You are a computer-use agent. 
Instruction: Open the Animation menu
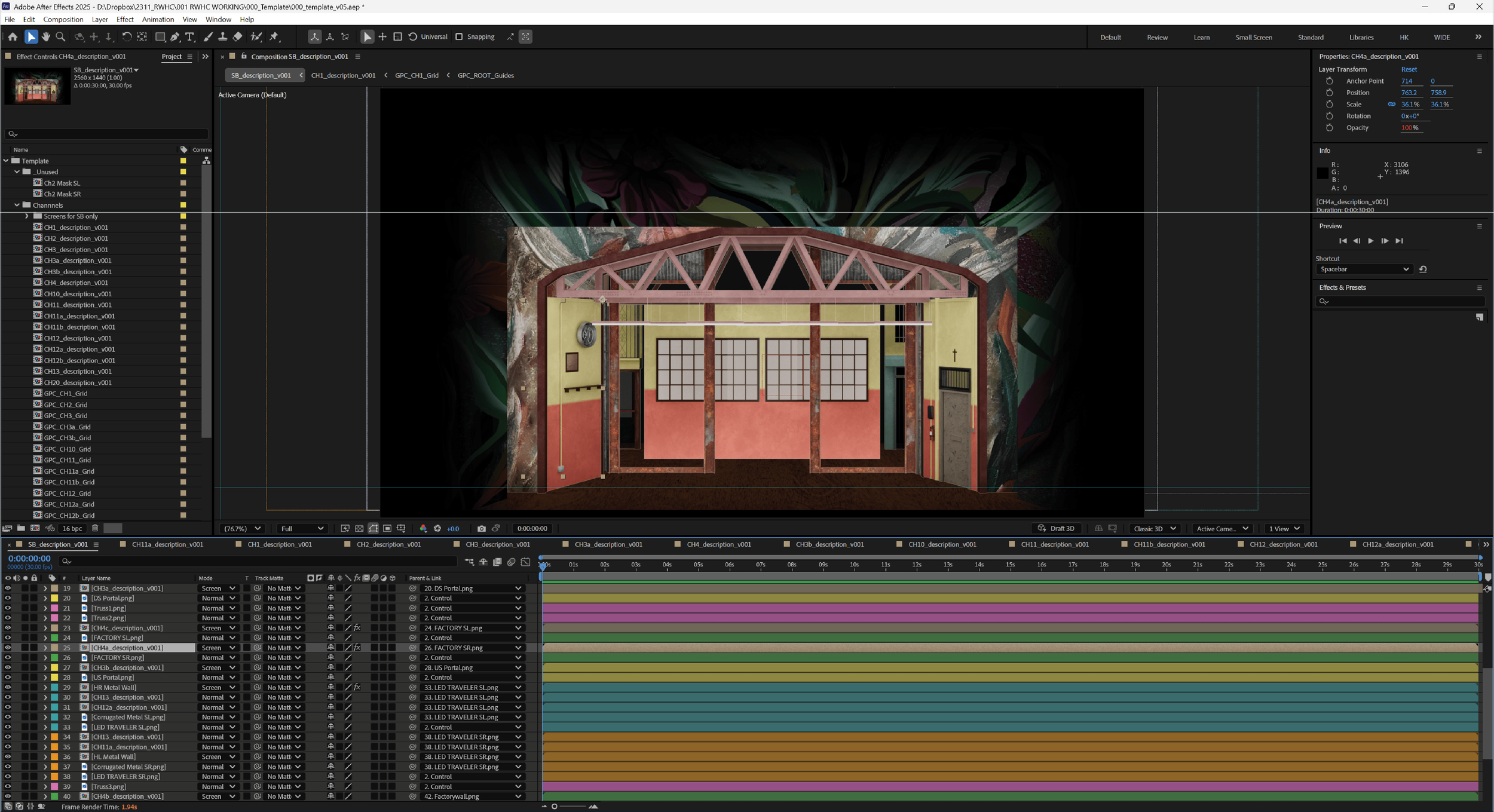click(158, 20)
